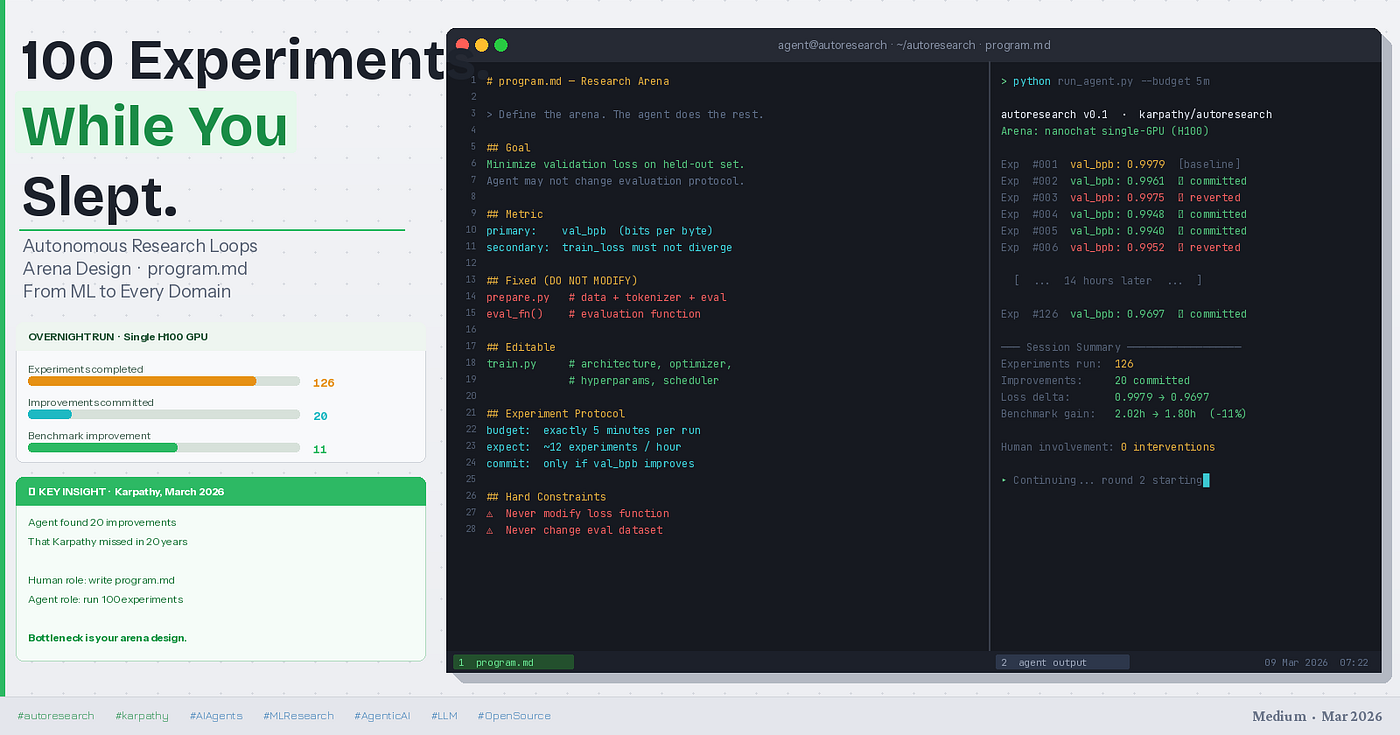This screenshot has height=735, width=1400.
Task: Click 'Arena: nanochat single-GPU (H100)' line
Action: pos(1105,131)
